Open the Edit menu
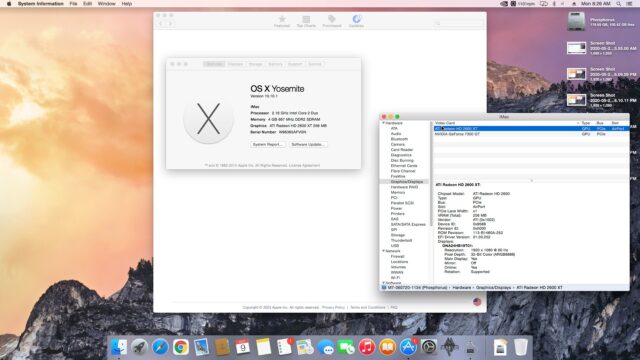 point(87,4)
